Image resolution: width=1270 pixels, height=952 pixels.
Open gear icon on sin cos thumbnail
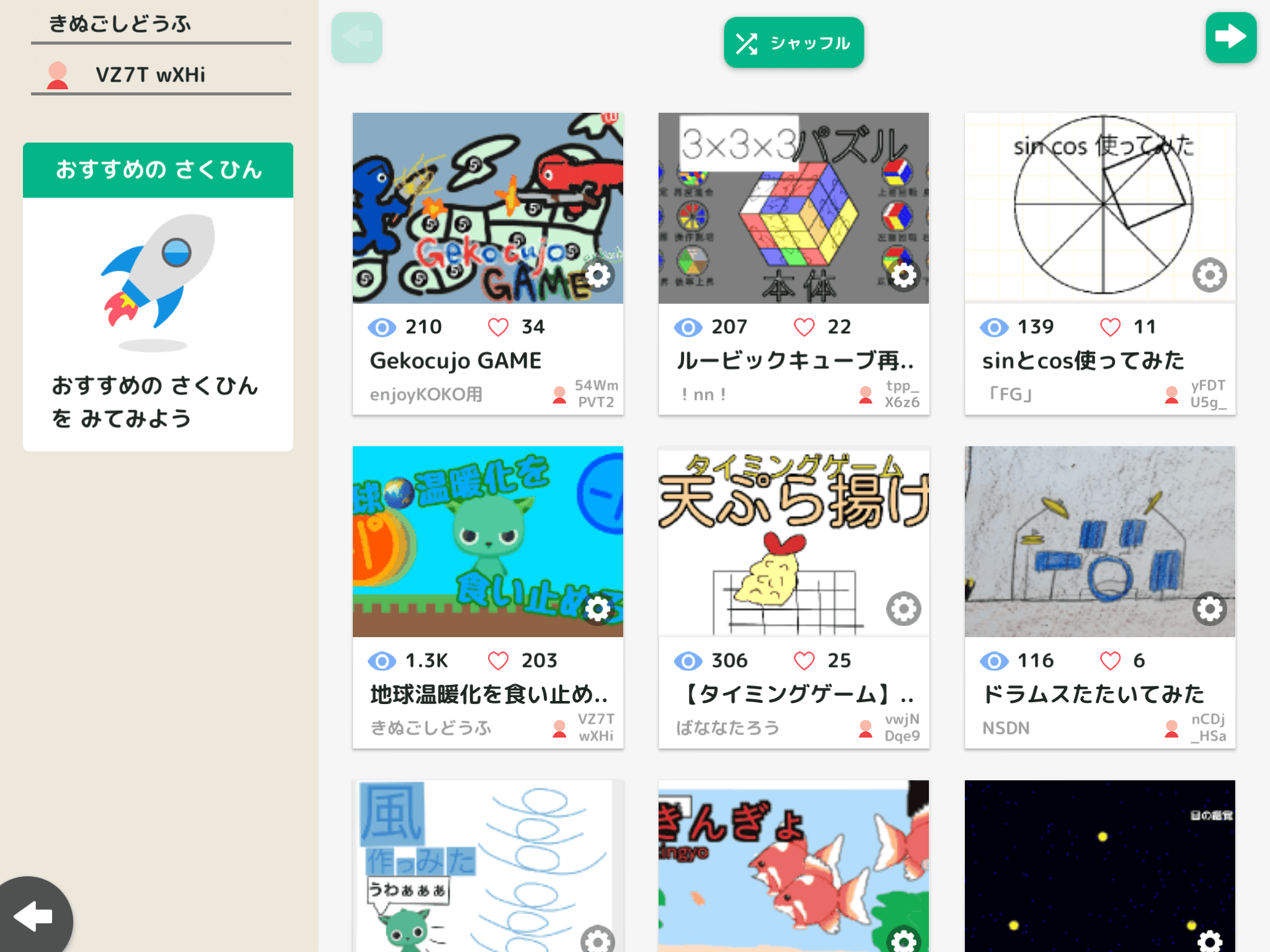click(1209, 275)
